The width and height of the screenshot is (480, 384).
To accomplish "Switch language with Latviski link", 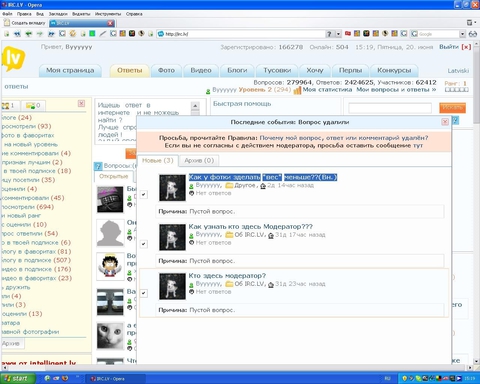I will tap(458, 71).
